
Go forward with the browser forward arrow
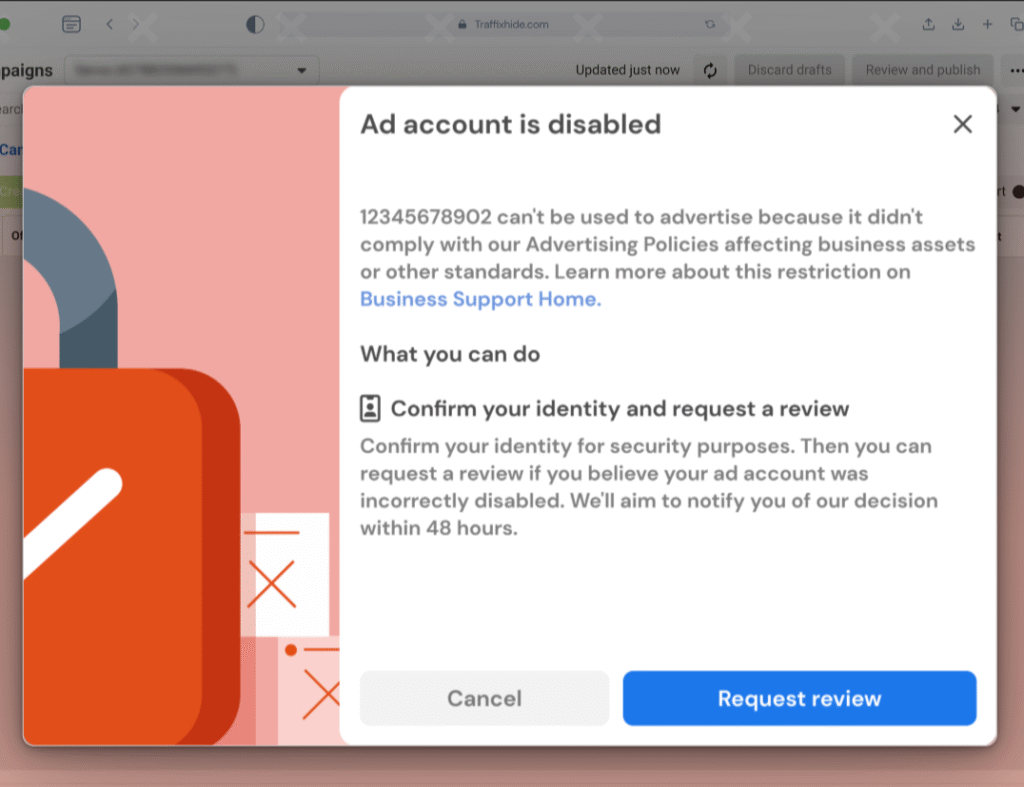point(136,24)
